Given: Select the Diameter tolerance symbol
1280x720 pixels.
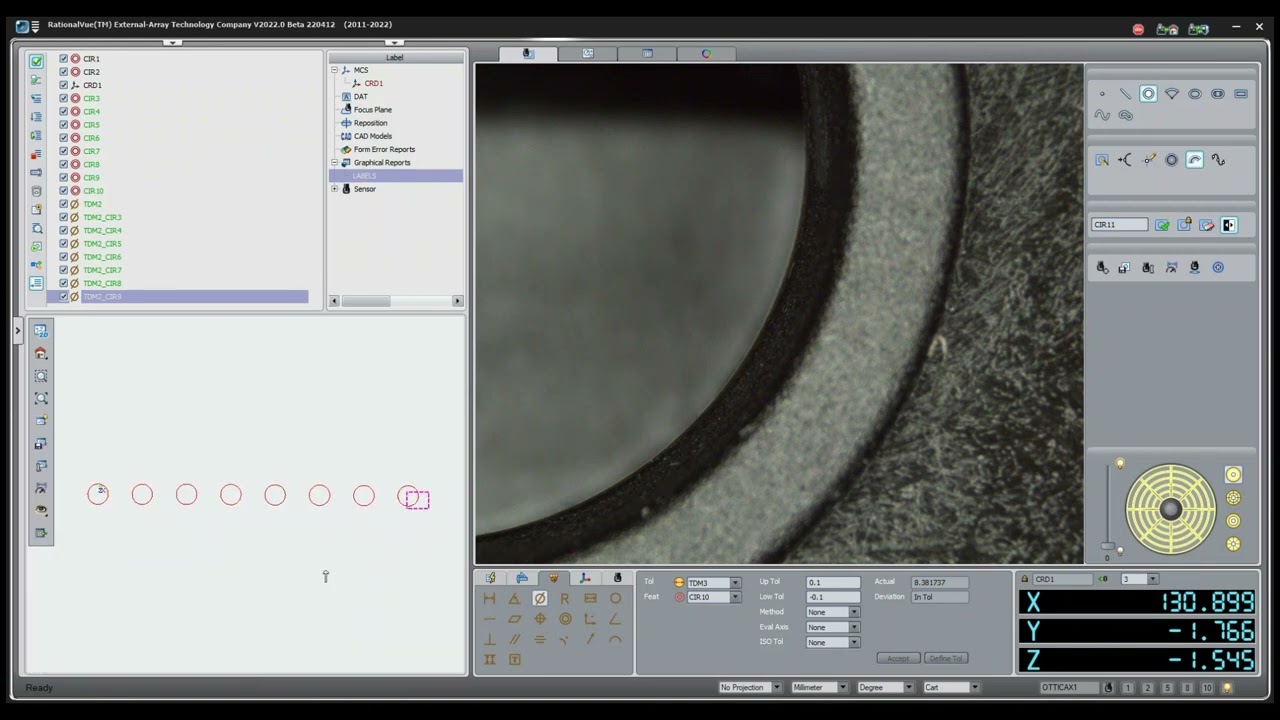Looking at the screenshot, I should pos(540,598).
